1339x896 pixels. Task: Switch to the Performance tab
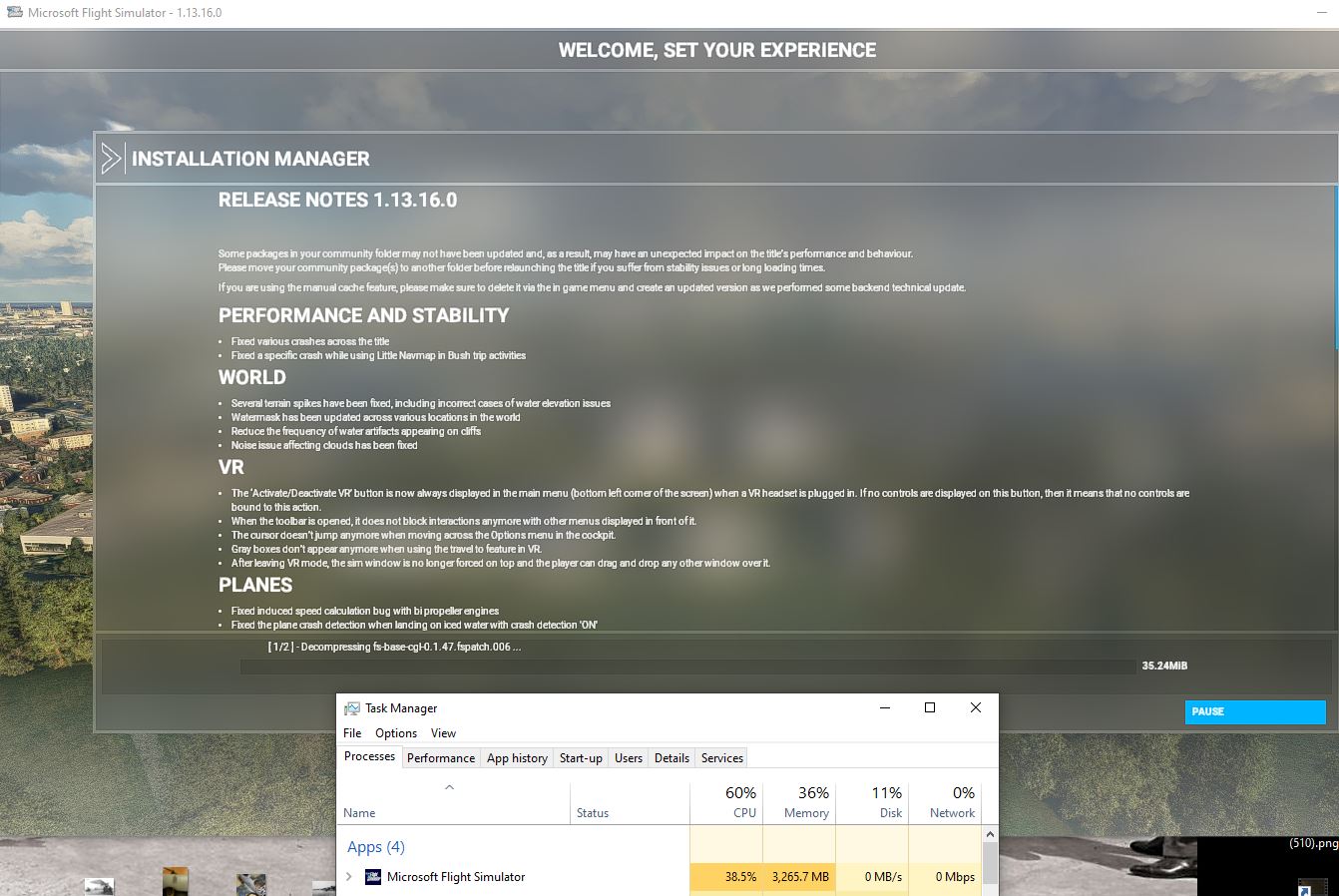pos(441,758)
